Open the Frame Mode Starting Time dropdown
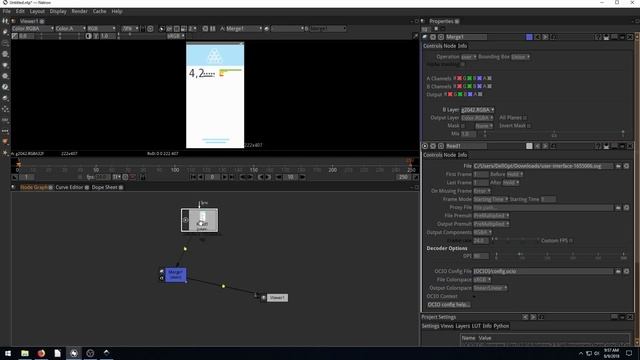640x360 pixels. (x=491, y=199)
